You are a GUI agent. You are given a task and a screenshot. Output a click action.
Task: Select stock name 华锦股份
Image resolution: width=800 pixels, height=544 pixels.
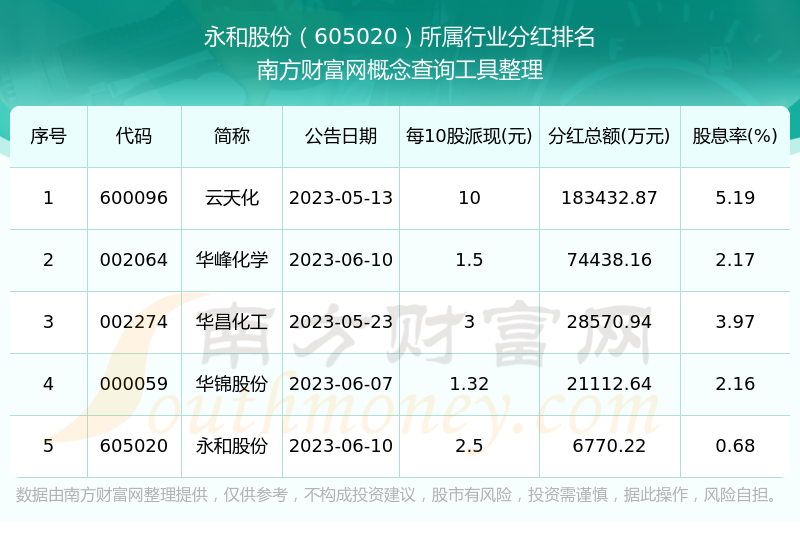[x=232, y=384]
